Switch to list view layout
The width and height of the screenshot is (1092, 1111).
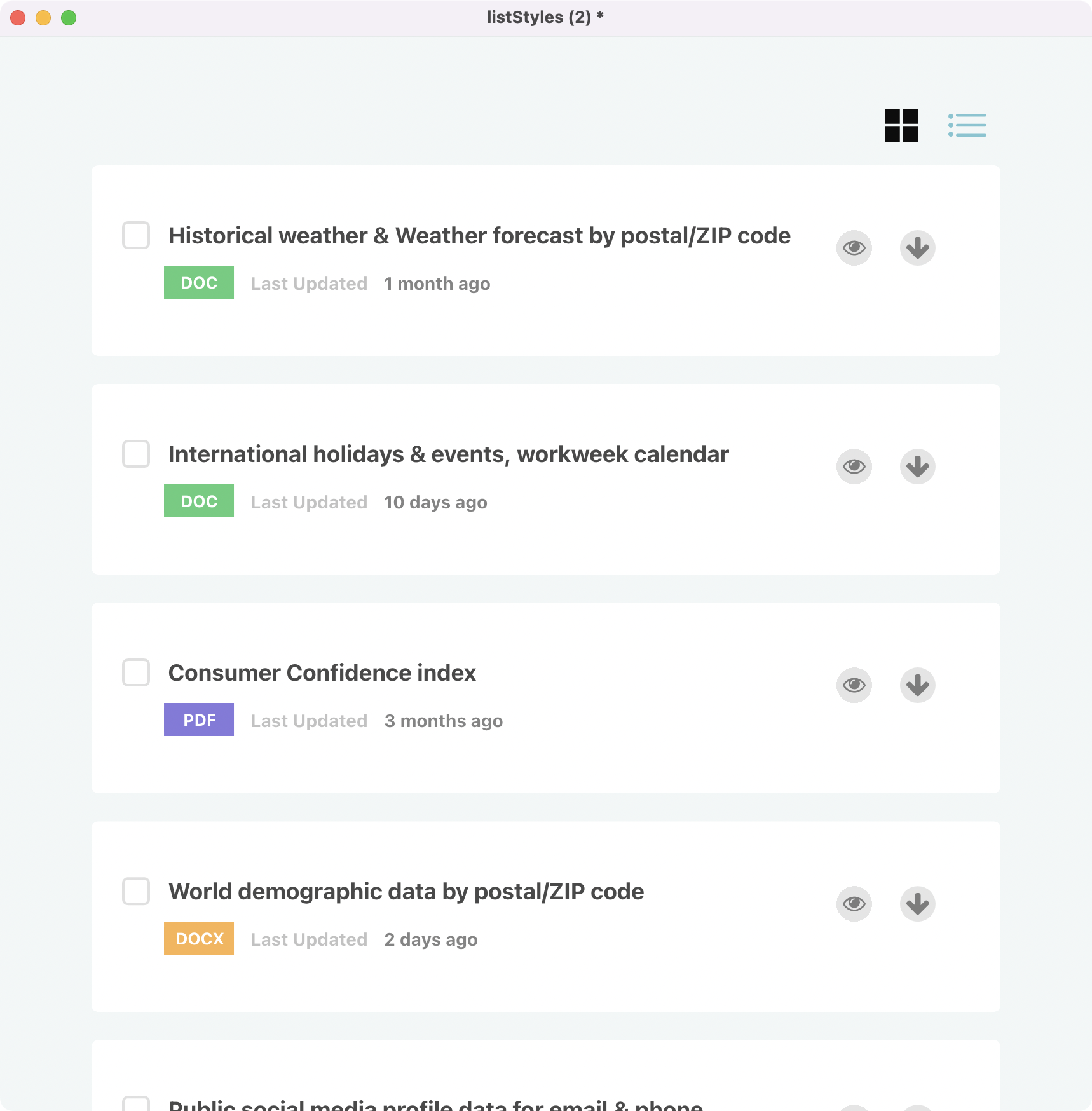tap(967, 125)
